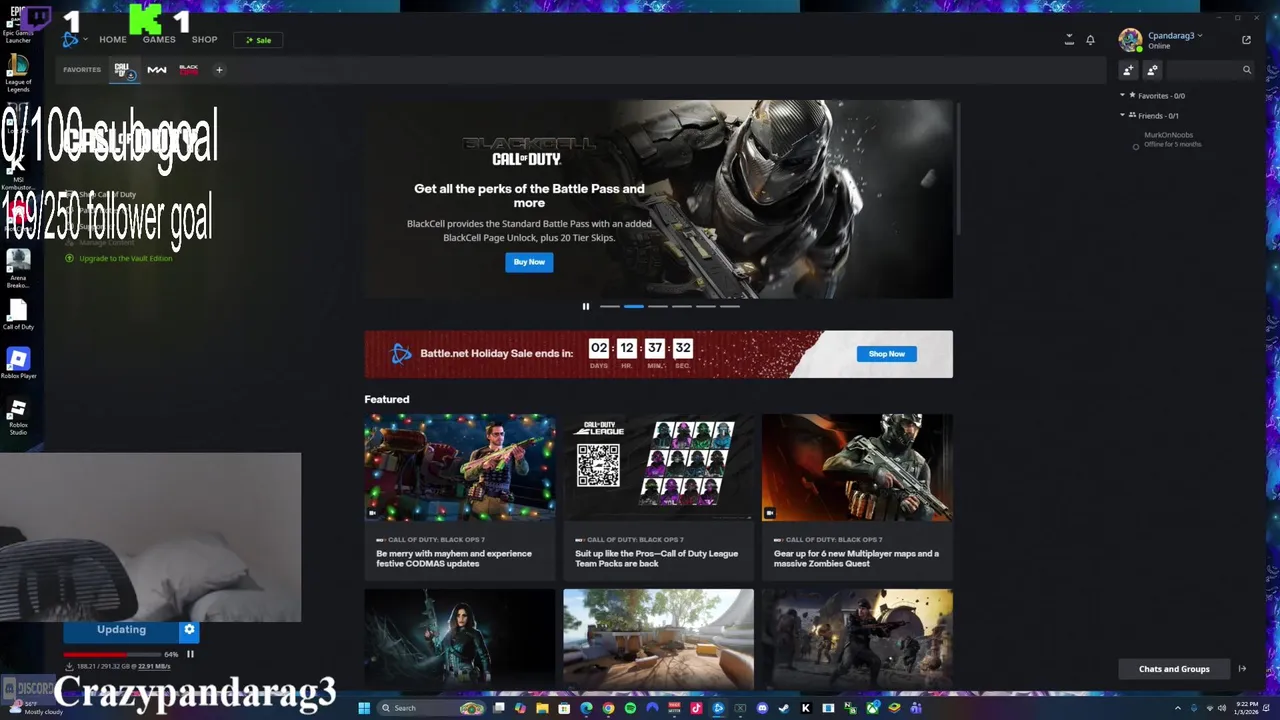Read 'Suit up like the Pros' article
The image size is (1280, 720).
coord(656,558)
